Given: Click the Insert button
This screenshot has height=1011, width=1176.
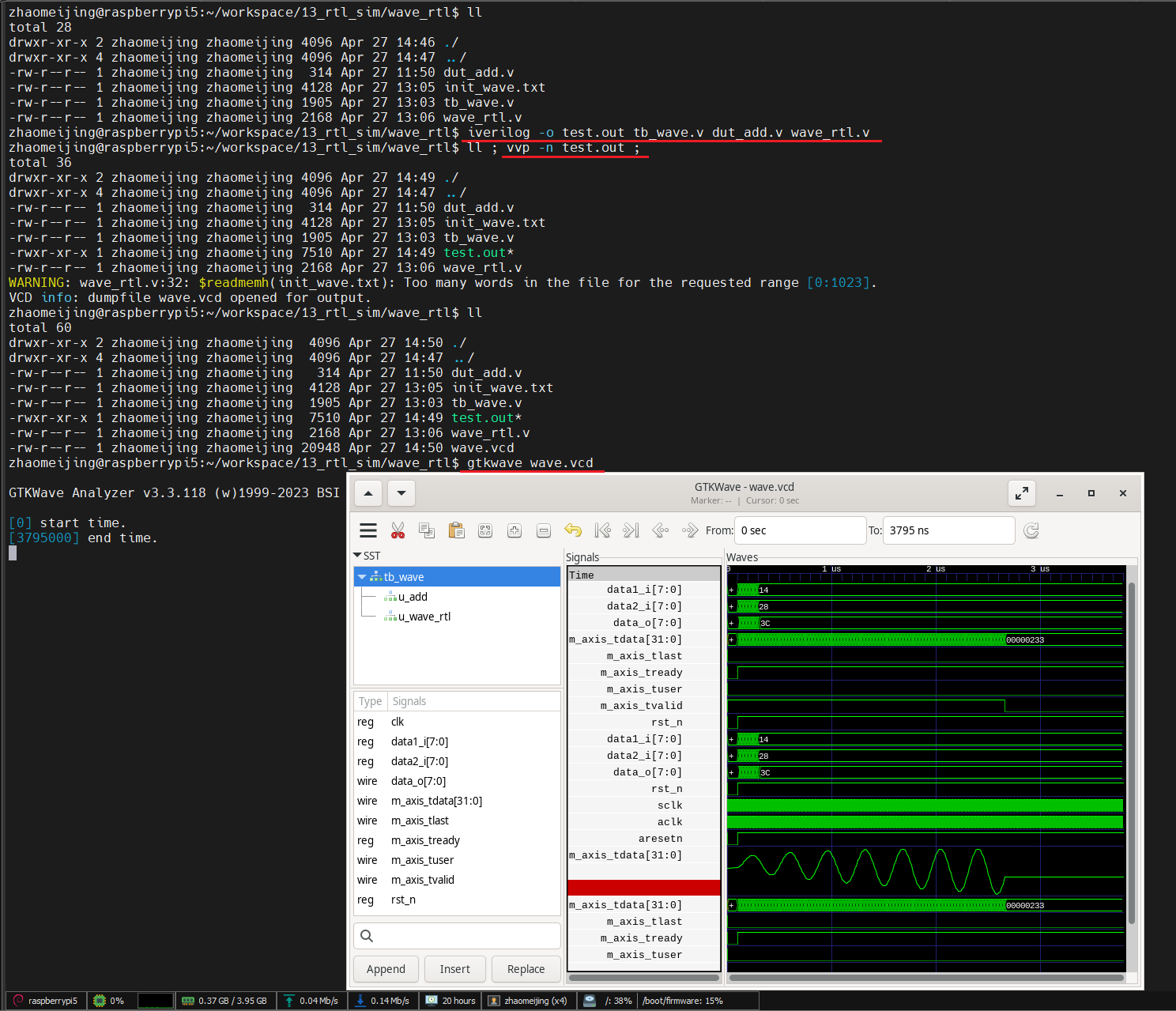Looking at the screenshot, I should pyautogui.click(x=454, y=969).
